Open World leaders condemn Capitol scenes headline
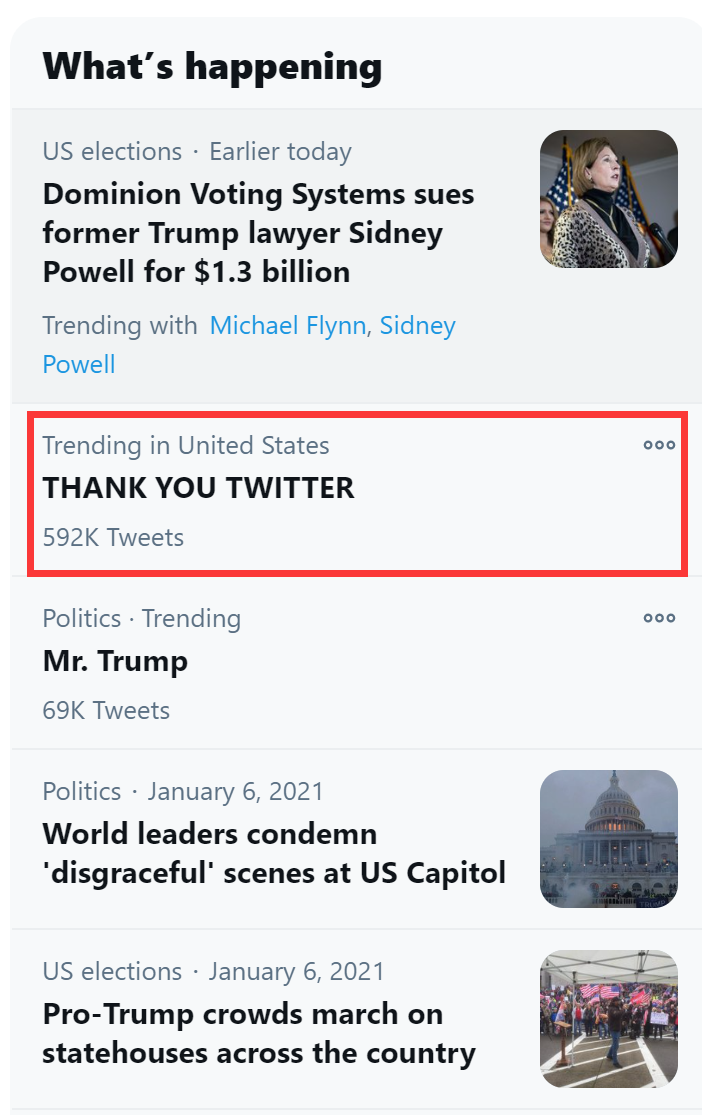The height and width of the screenshot is (1115, 702). coord(273,853)
